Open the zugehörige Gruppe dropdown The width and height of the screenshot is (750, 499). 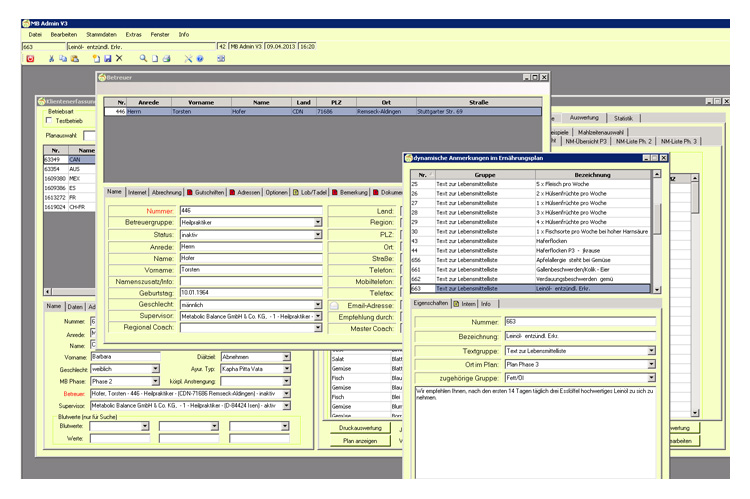pyautogui.click(x=651, y=378)
